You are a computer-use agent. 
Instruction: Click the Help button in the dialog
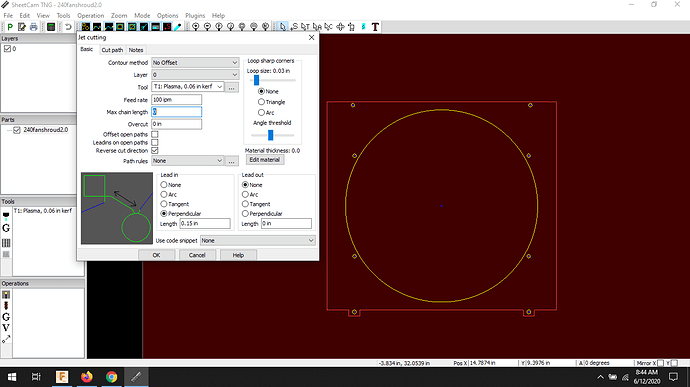238,255
